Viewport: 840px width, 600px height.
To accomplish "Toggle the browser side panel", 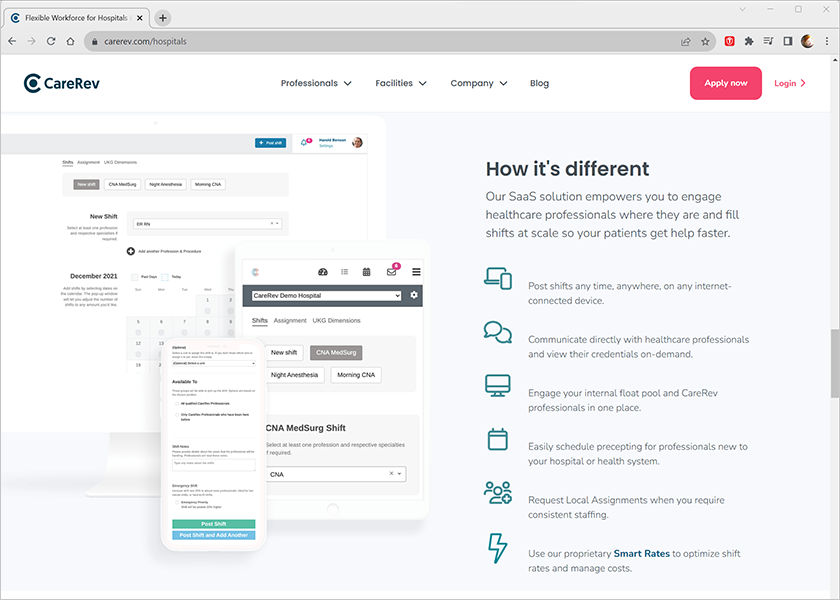I will pyautogui.click(x=788, y=41).
